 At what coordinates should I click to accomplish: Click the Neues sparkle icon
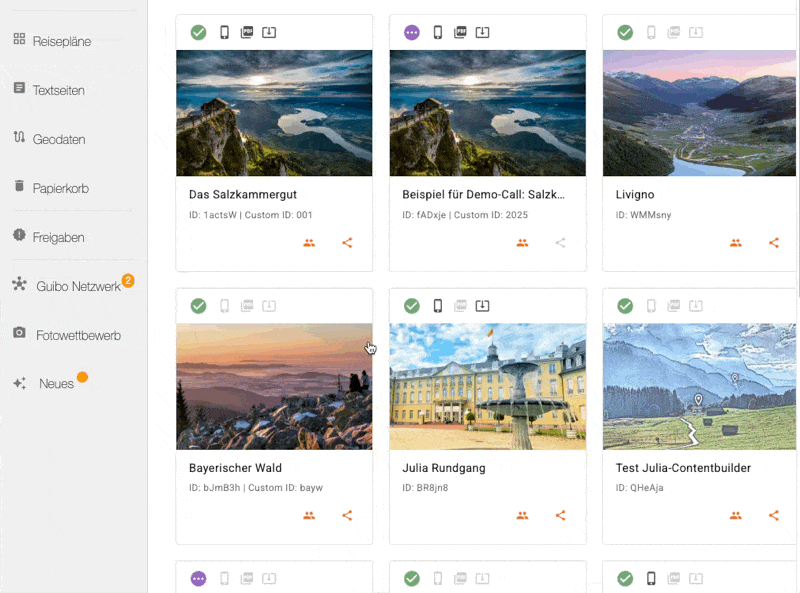(19, 383)
